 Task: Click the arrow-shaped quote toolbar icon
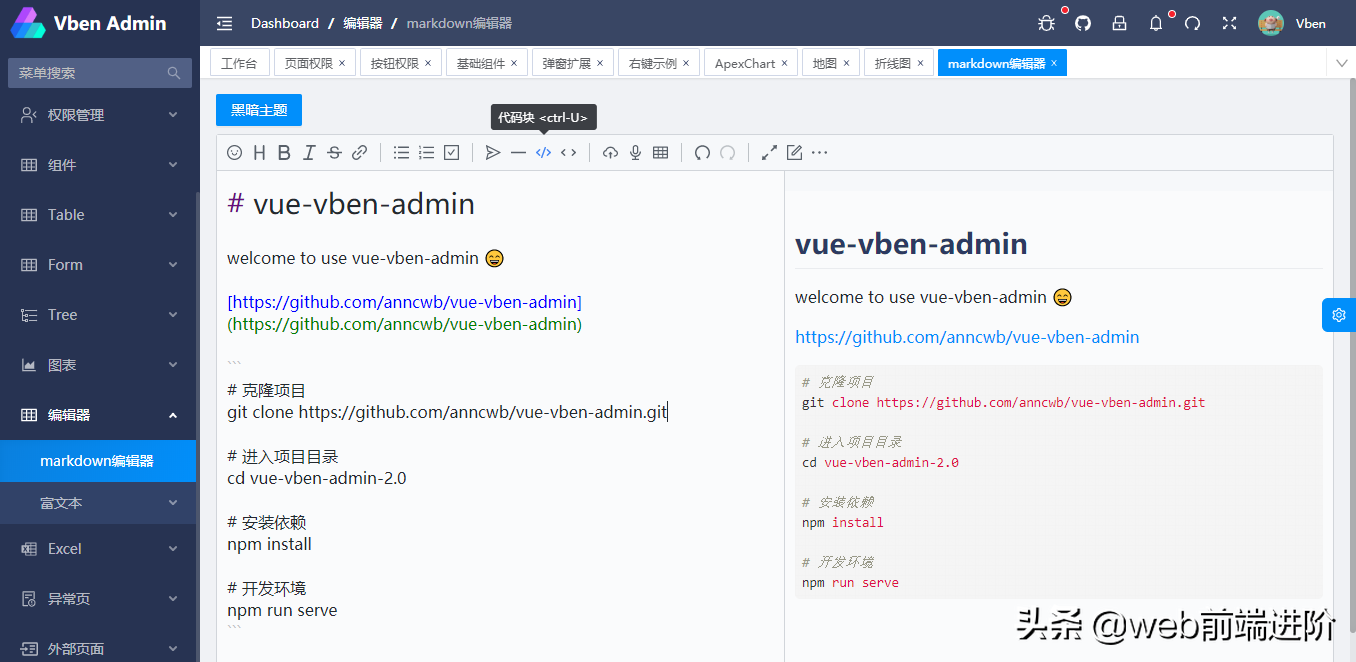click(x=493, y=153)
